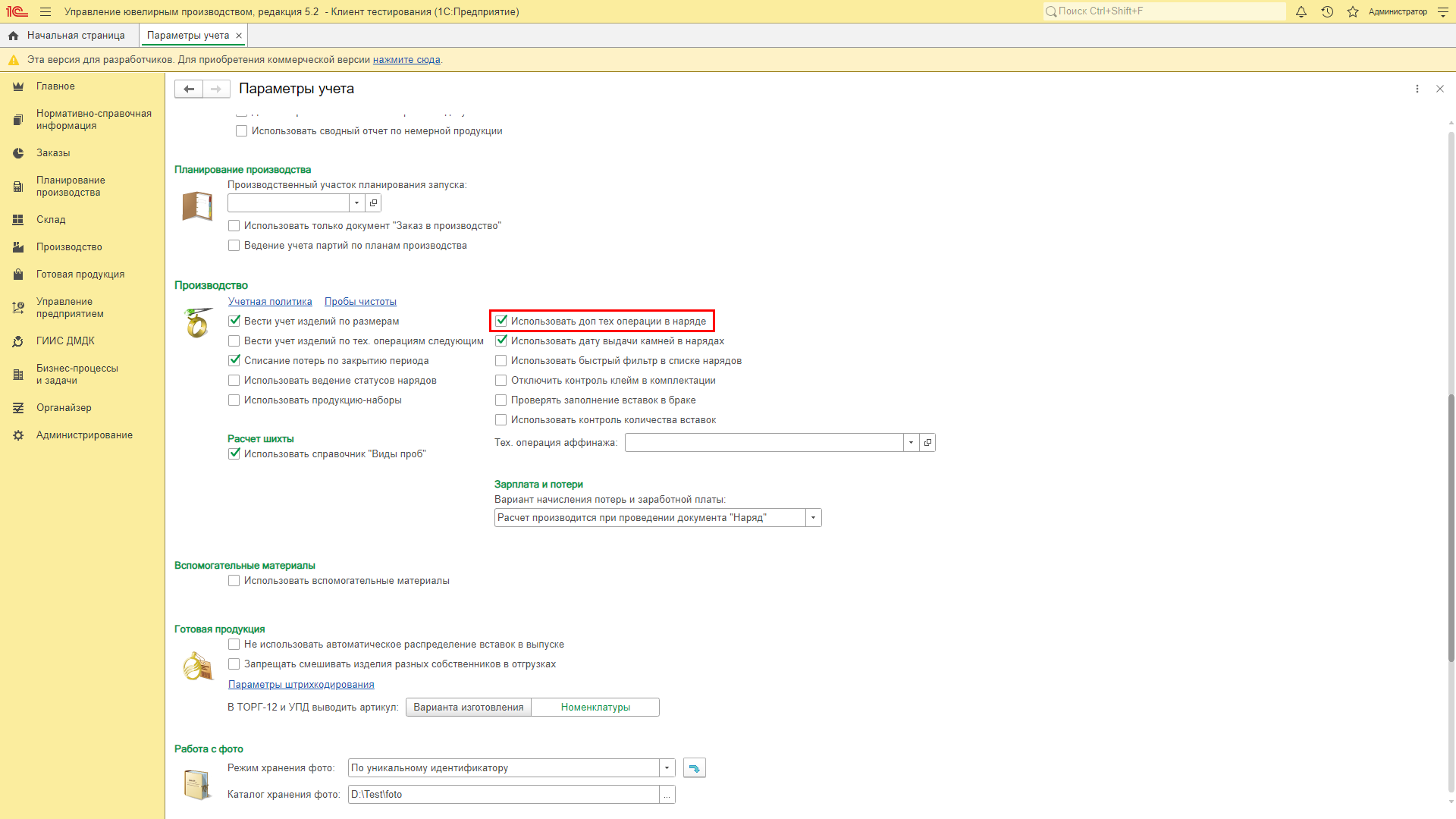Open the Производство sidebar section
1456x819 pixels.
[x=69, y=247]
